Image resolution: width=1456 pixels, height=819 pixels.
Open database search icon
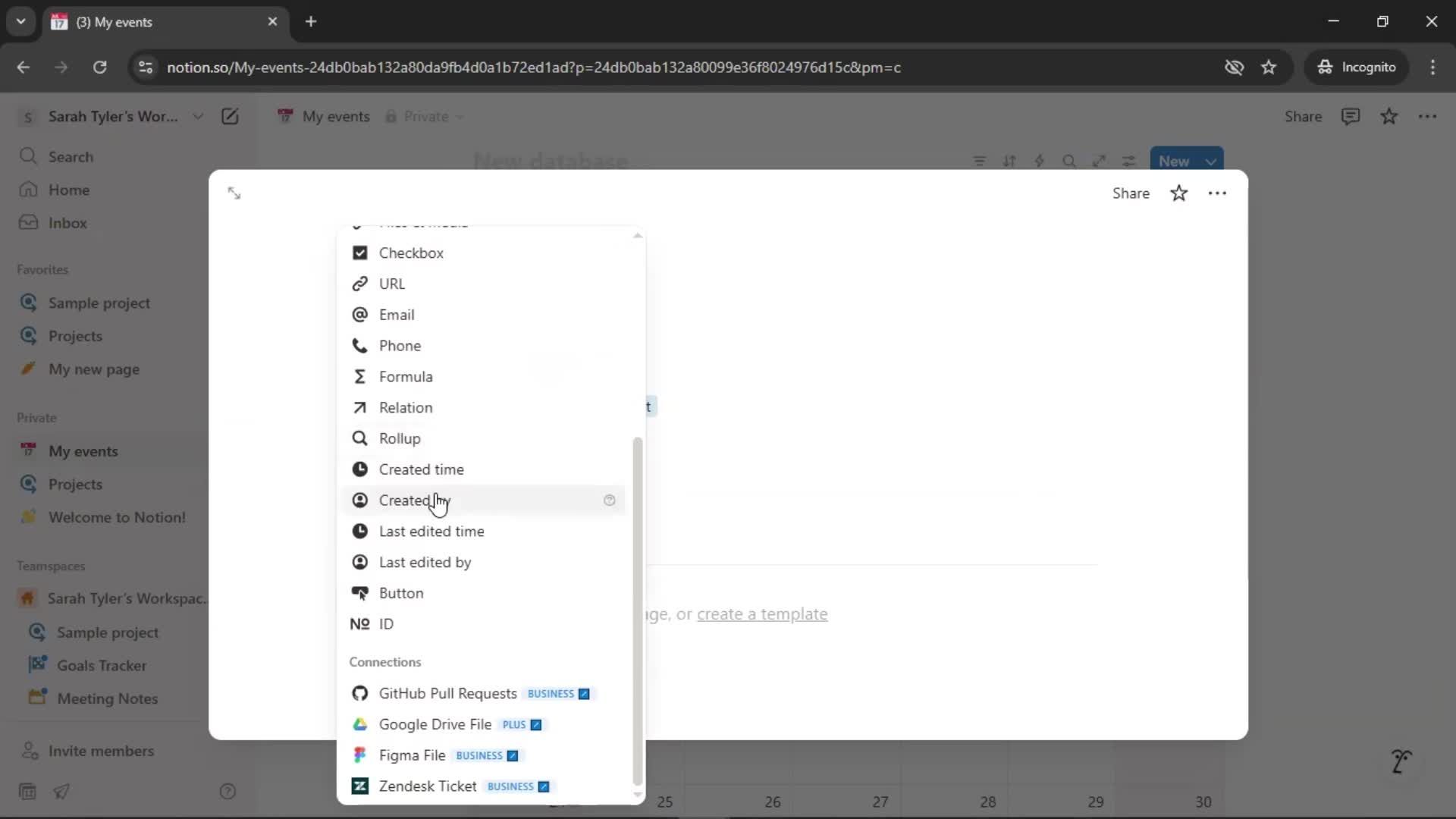1069,161
